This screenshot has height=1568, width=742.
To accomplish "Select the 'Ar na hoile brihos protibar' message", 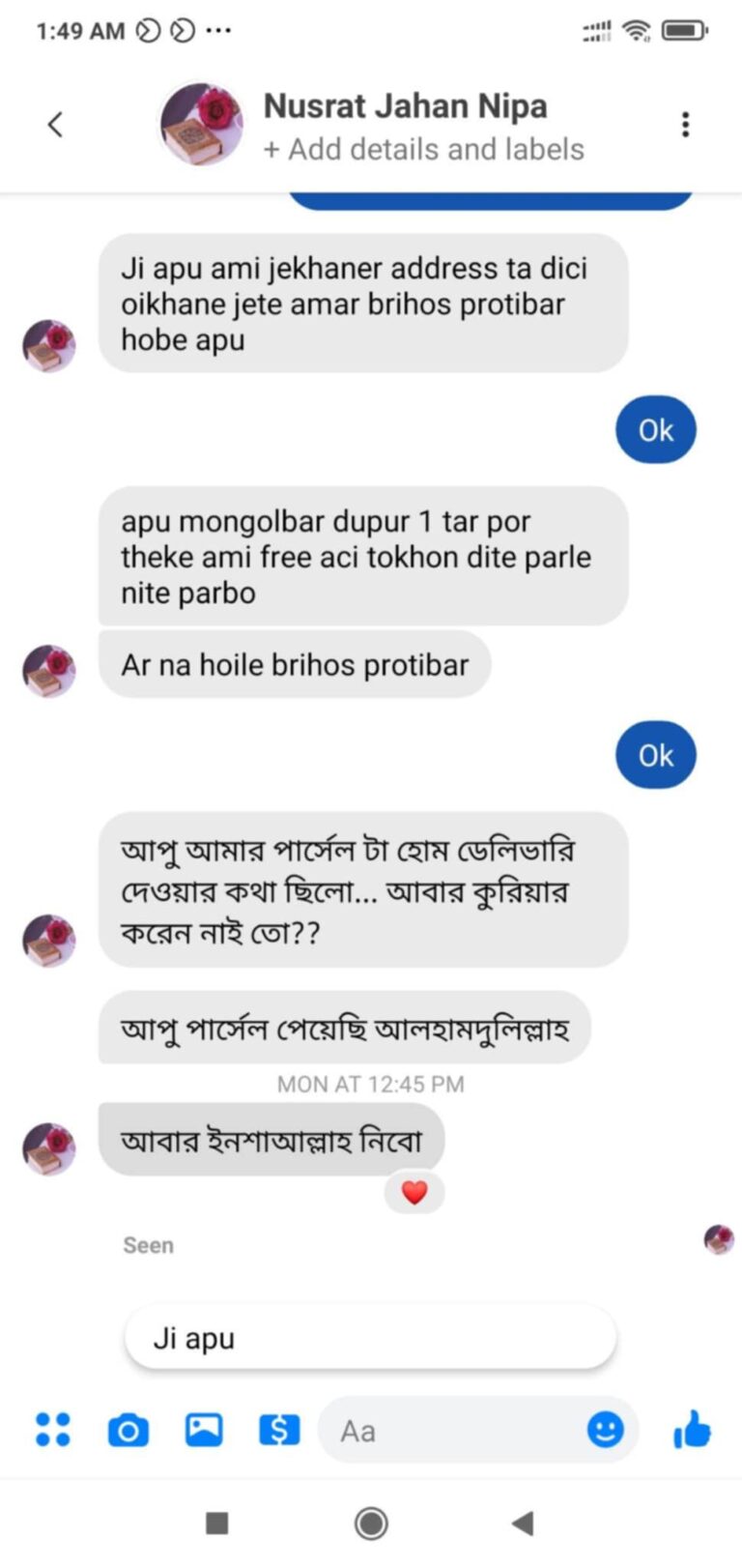I will pos(295,665).
